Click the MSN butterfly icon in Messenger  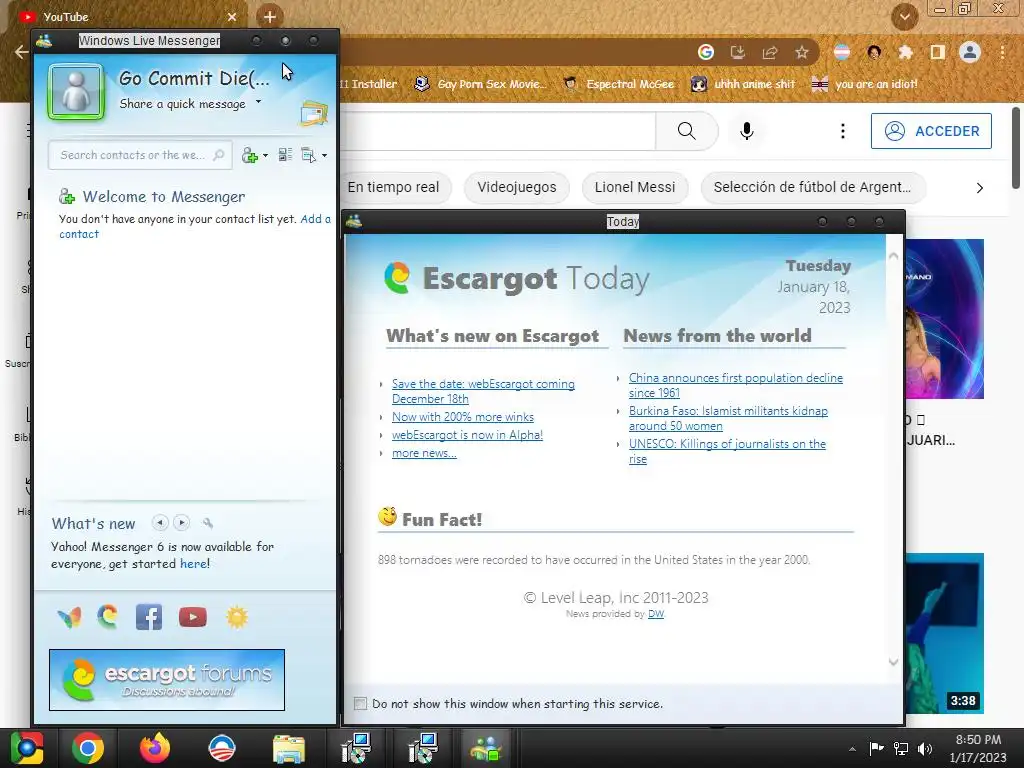pos(70,617)
